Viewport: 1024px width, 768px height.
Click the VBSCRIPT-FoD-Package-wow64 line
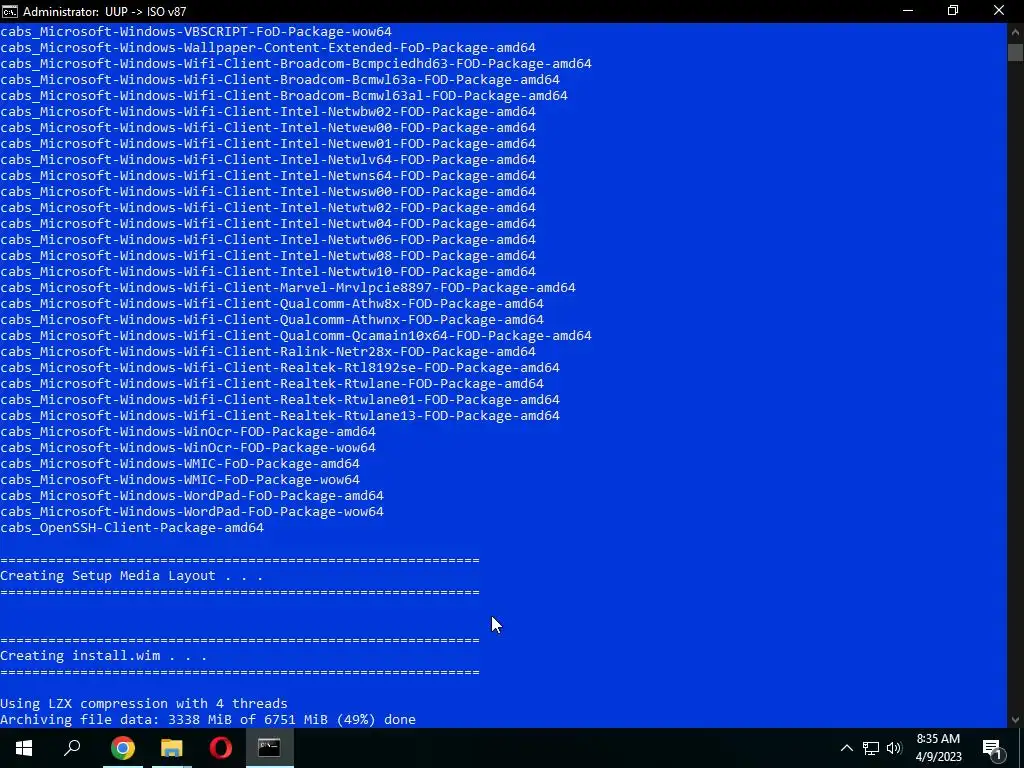[196, 32]
